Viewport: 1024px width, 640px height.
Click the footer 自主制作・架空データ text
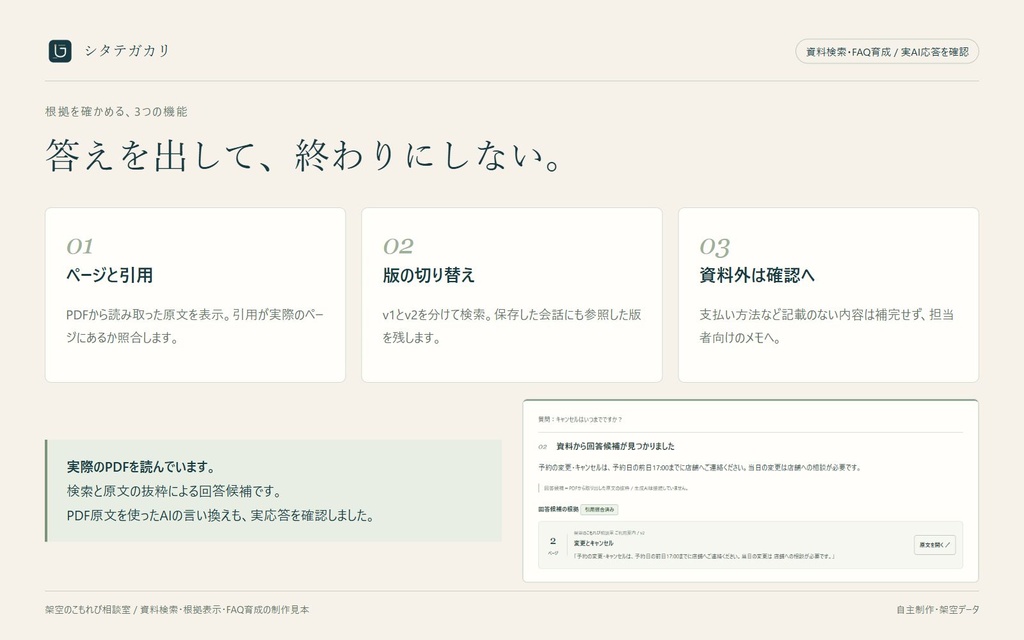coord(938,610)
